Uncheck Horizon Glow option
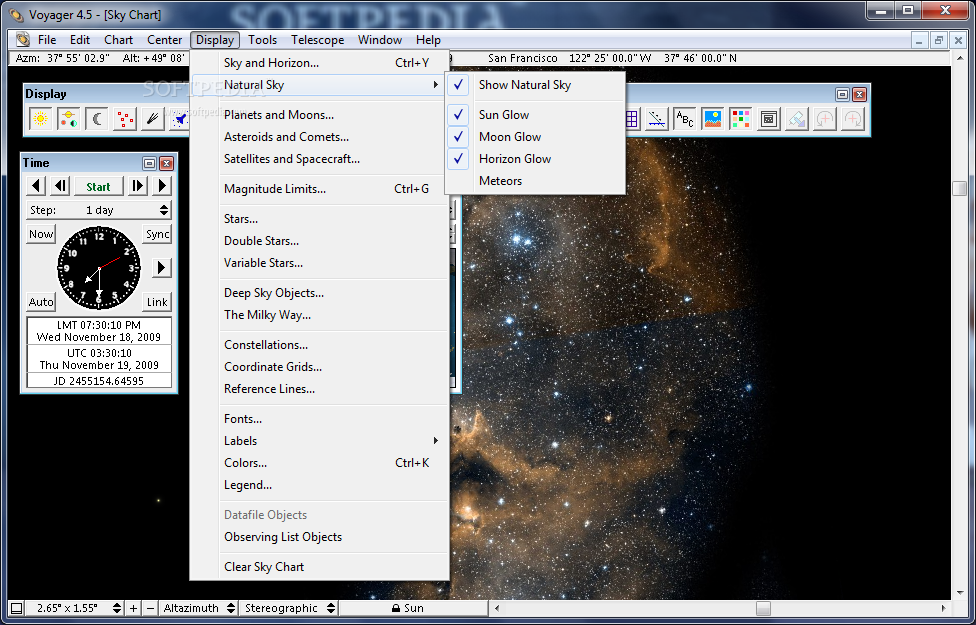The width and height of the screenshot is (976, 625). coord(535,159)
